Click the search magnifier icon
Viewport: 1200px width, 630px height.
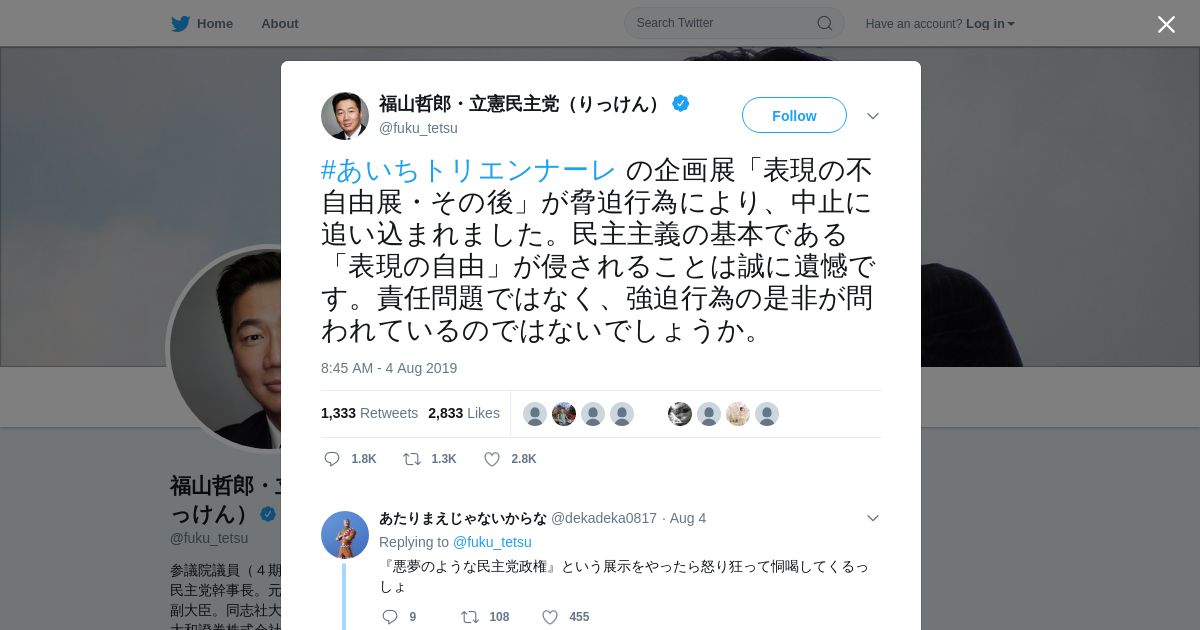point(825,23)
